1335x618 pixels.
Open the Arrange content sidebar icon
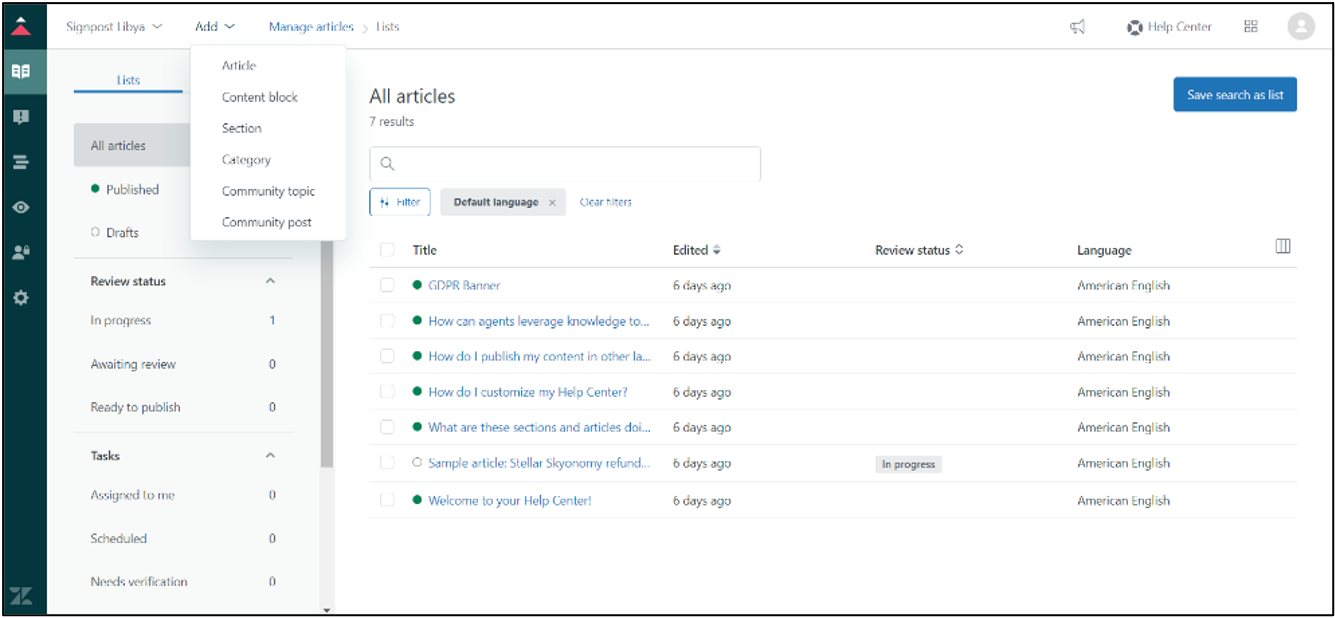[21, 162]
